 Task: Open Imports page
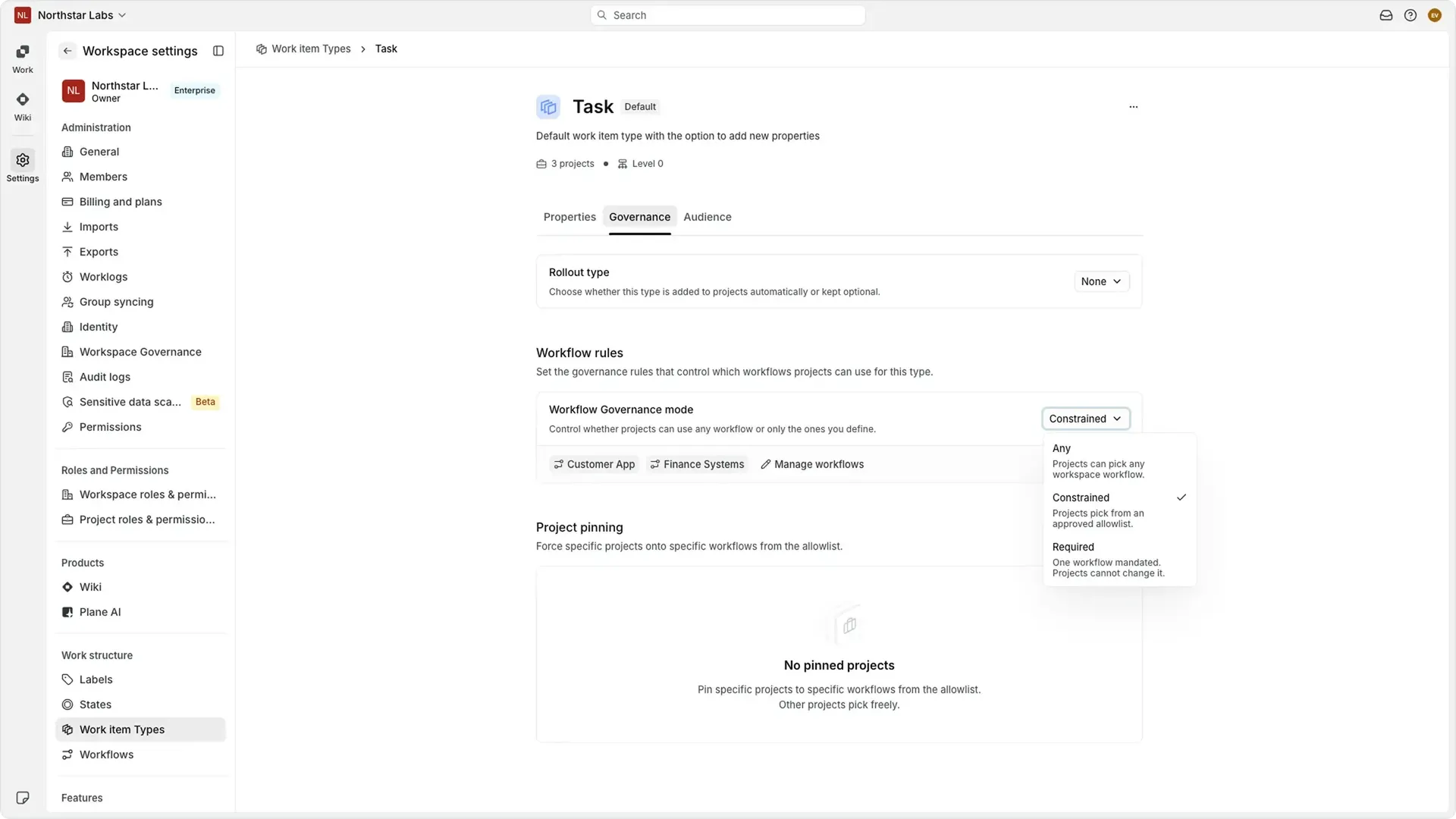pos(140,227)
